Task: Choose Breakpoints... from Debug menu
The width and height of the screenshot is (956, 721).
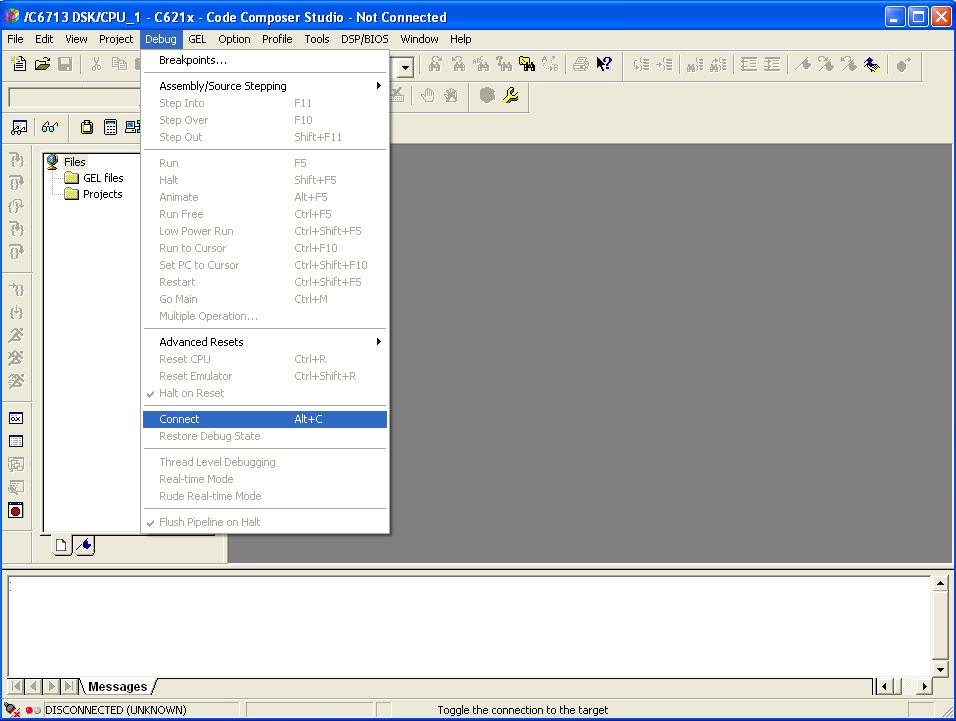Action: [x=265, y=60]
